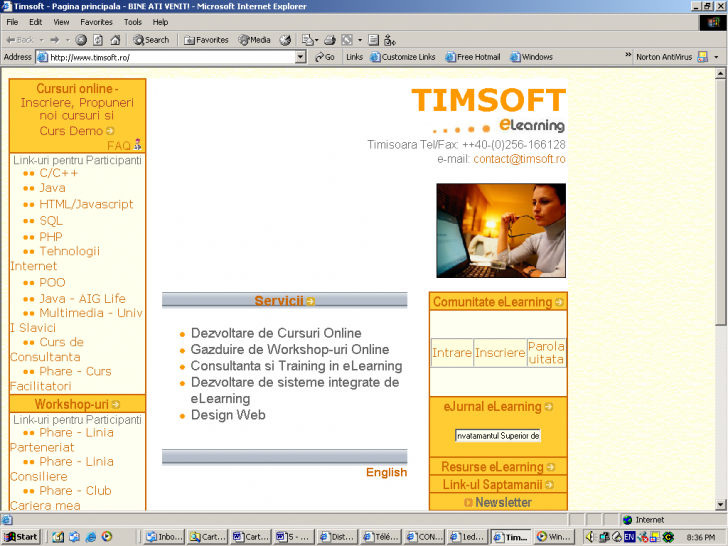The width and height of the screenshot is (728, 546).
Task: Open the Favorites menu
Action: [96, 21]
